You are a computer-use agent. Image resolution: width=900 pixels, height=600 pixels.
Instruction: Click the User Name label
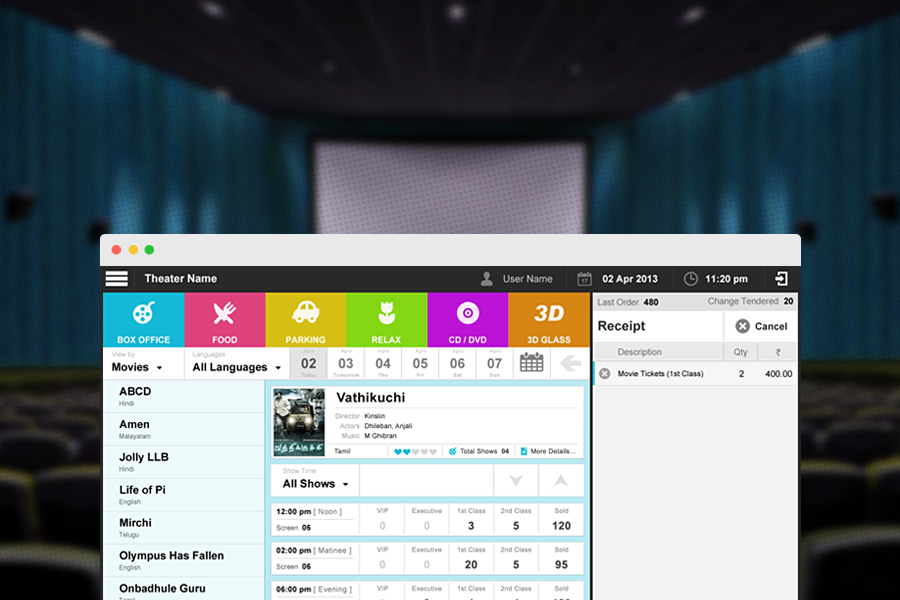coord(527,279)
